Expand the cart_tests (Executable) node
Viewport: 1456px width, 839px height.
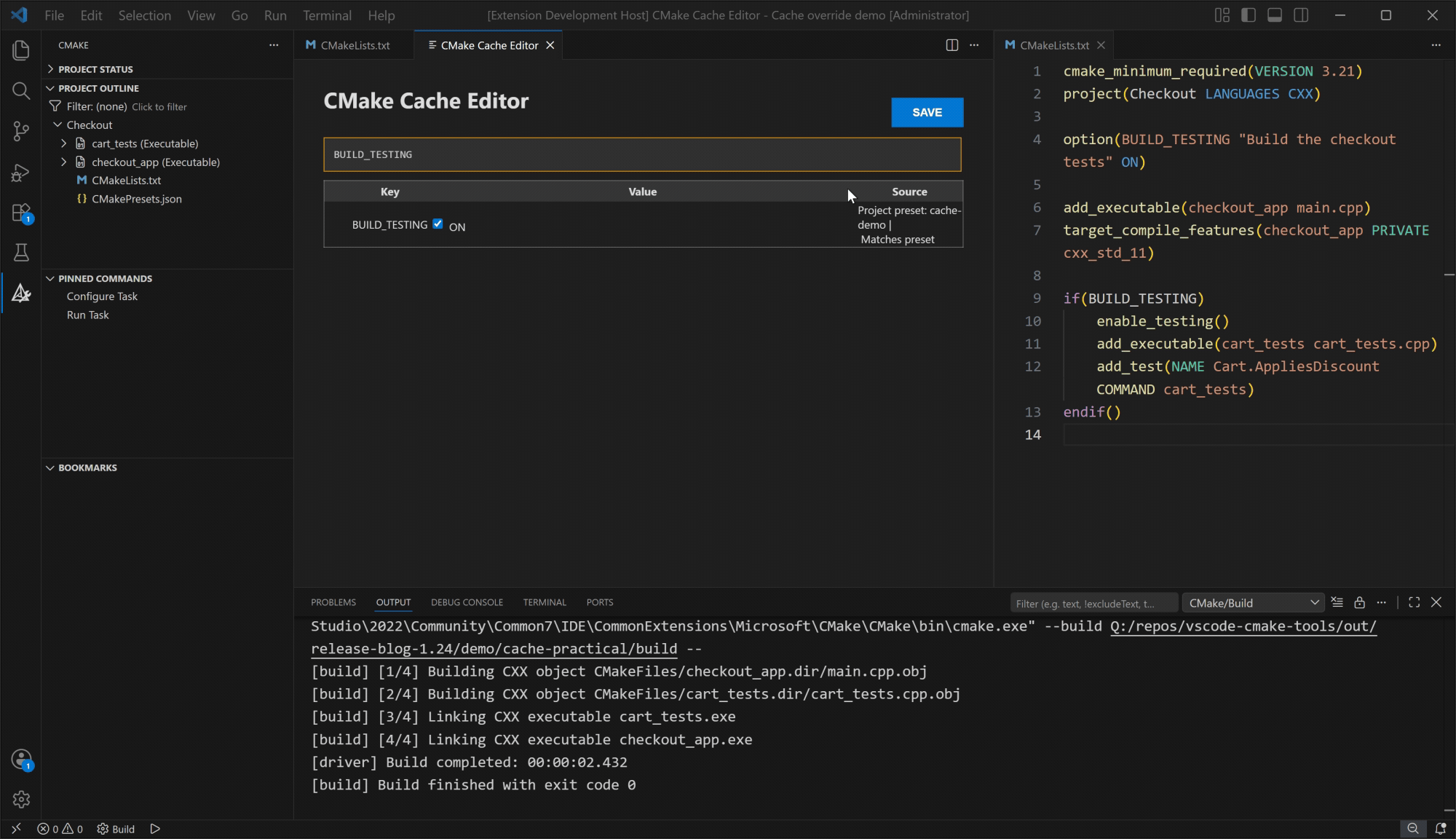coord(64,143)
